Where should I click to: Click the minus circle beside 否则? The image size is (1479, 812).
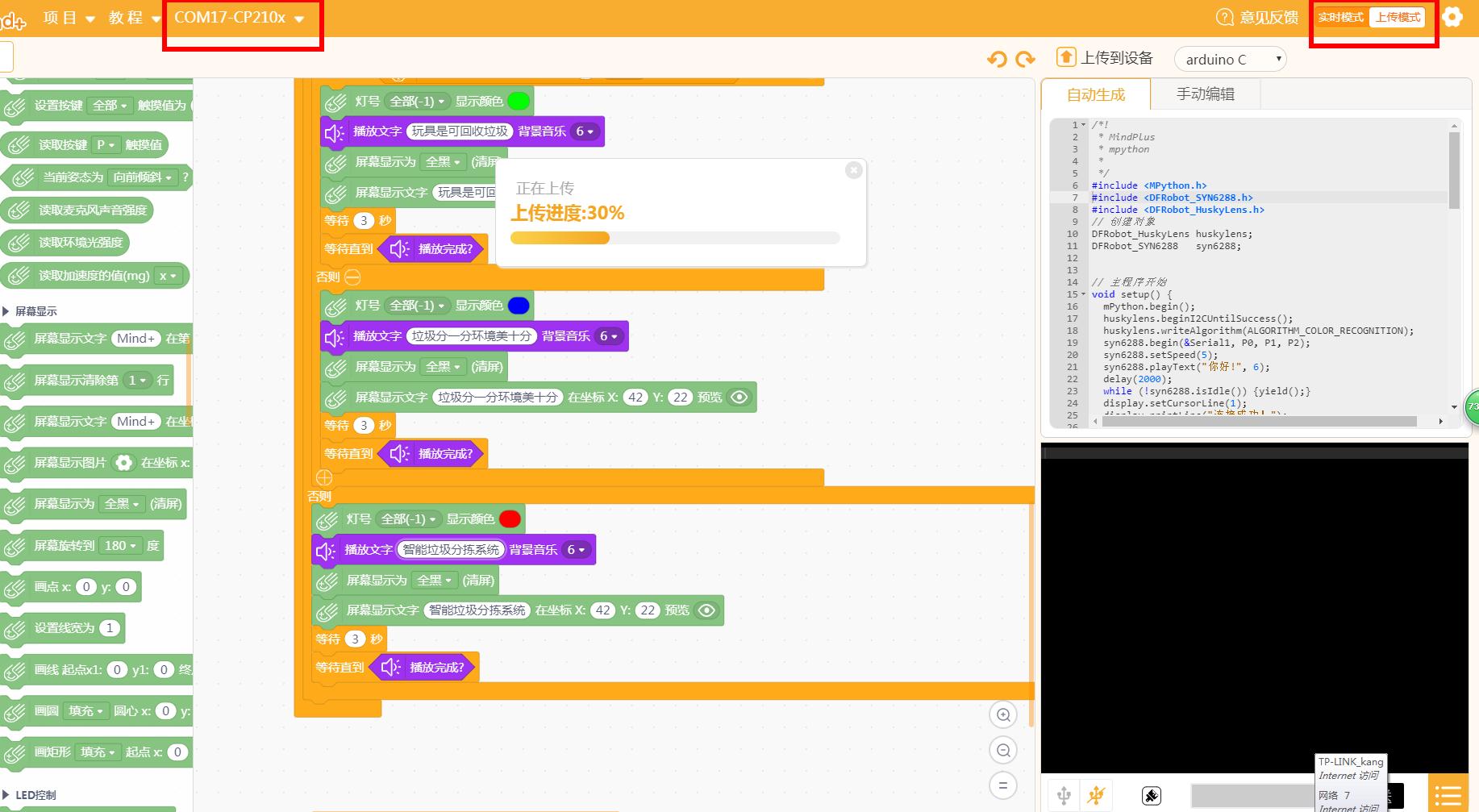[352, 277]
